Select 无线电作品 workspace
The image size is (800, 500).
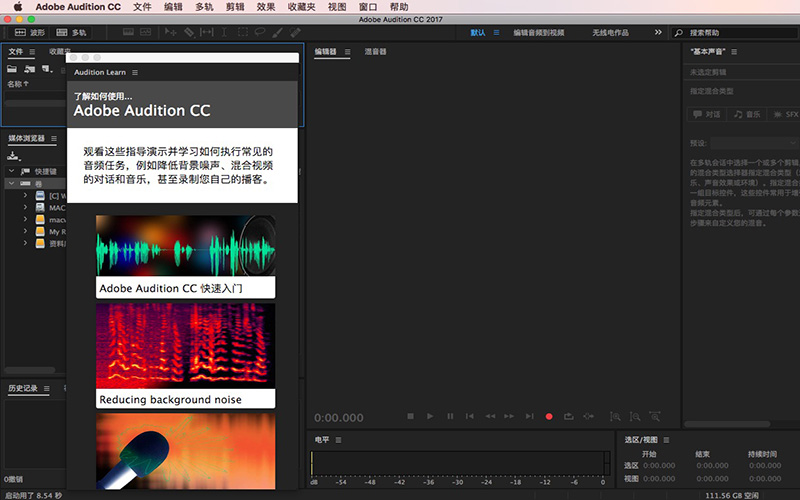[x=610, y=33]
